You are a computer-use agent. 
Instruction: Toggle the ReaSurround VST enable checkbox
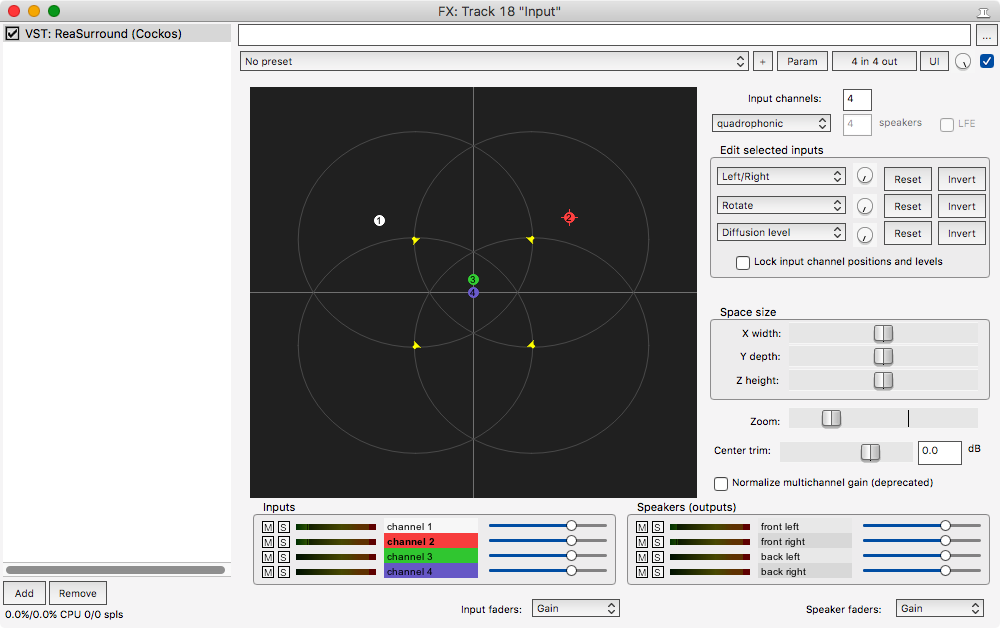click(x=12, y=34)
